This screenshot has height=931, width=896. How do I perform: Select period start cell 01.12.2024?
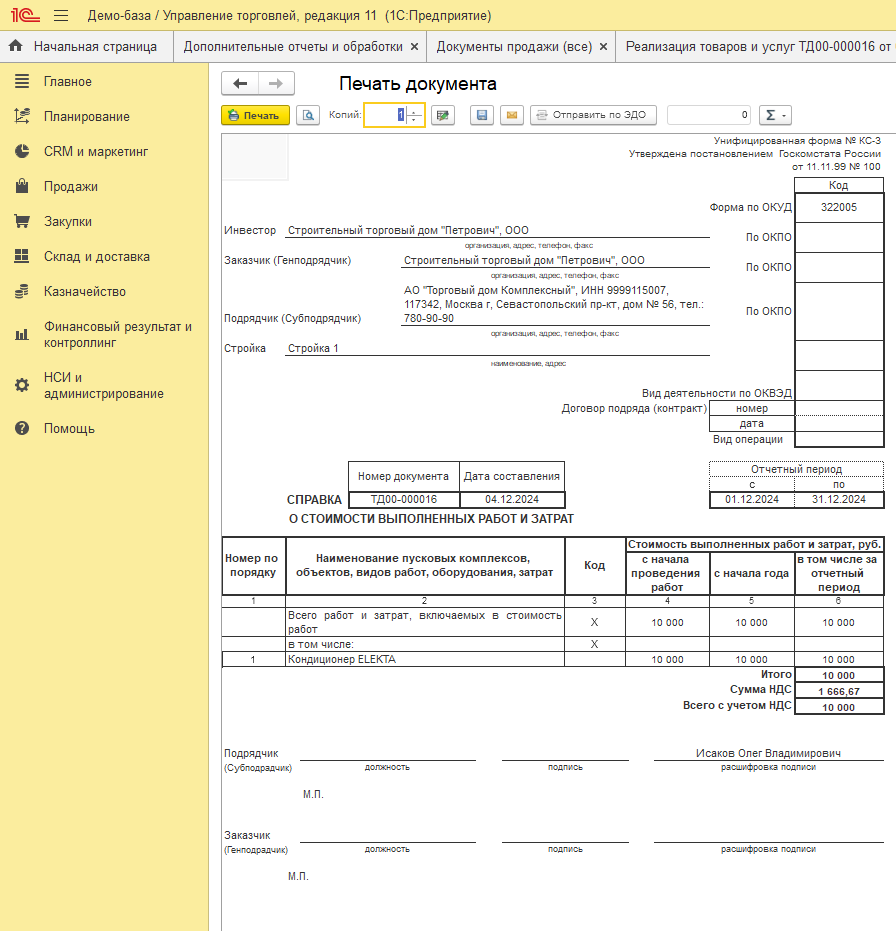point(752,499)
